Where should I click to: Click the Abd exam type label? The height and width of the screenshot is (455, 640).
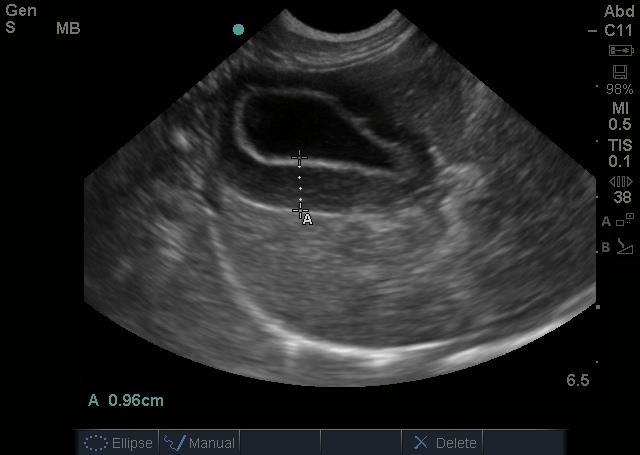point(619,11)
